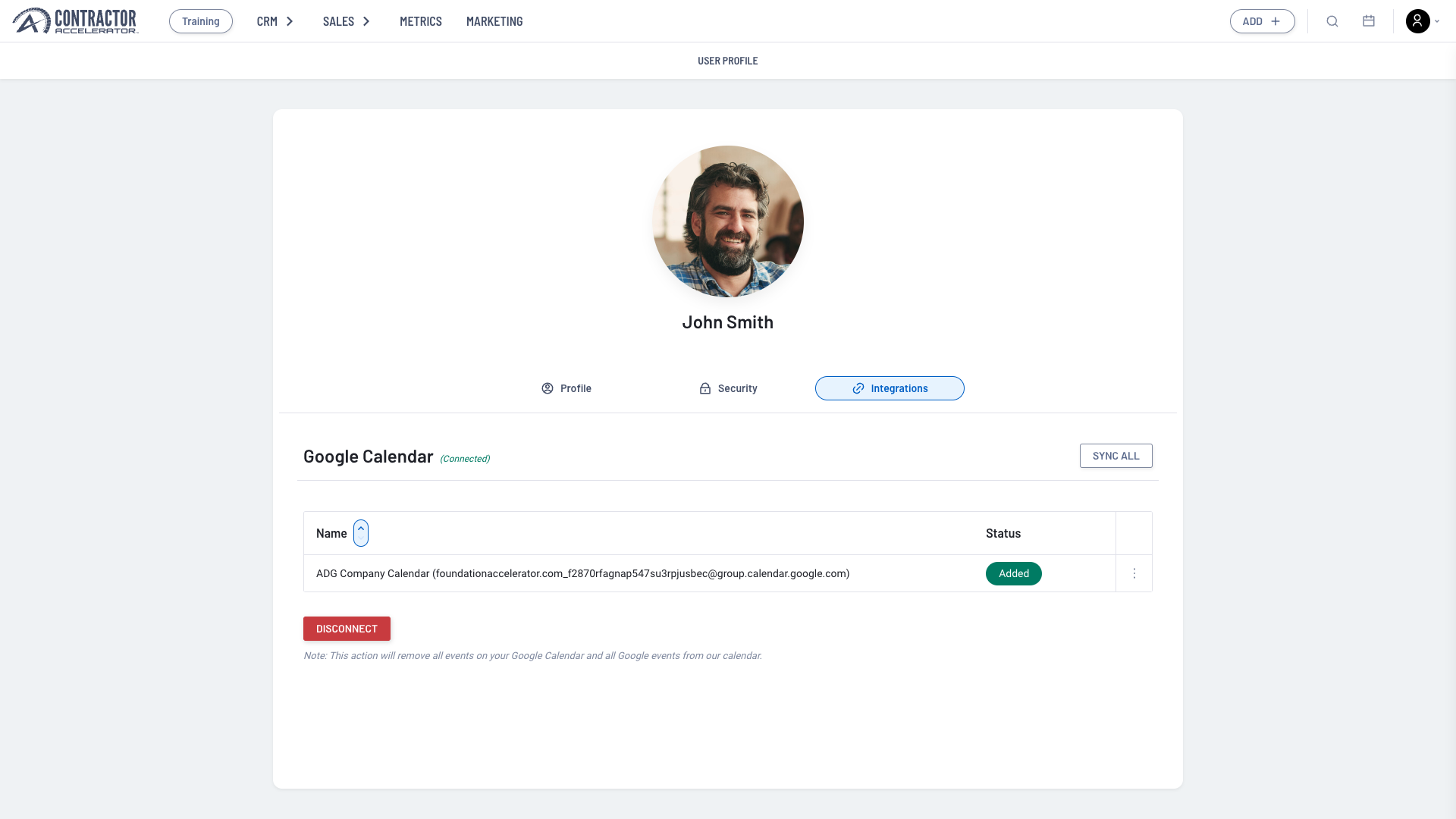Click the Contractor Accelerator logo
The width and height of the screenshot is (1456, 819).
pos(75,21)
